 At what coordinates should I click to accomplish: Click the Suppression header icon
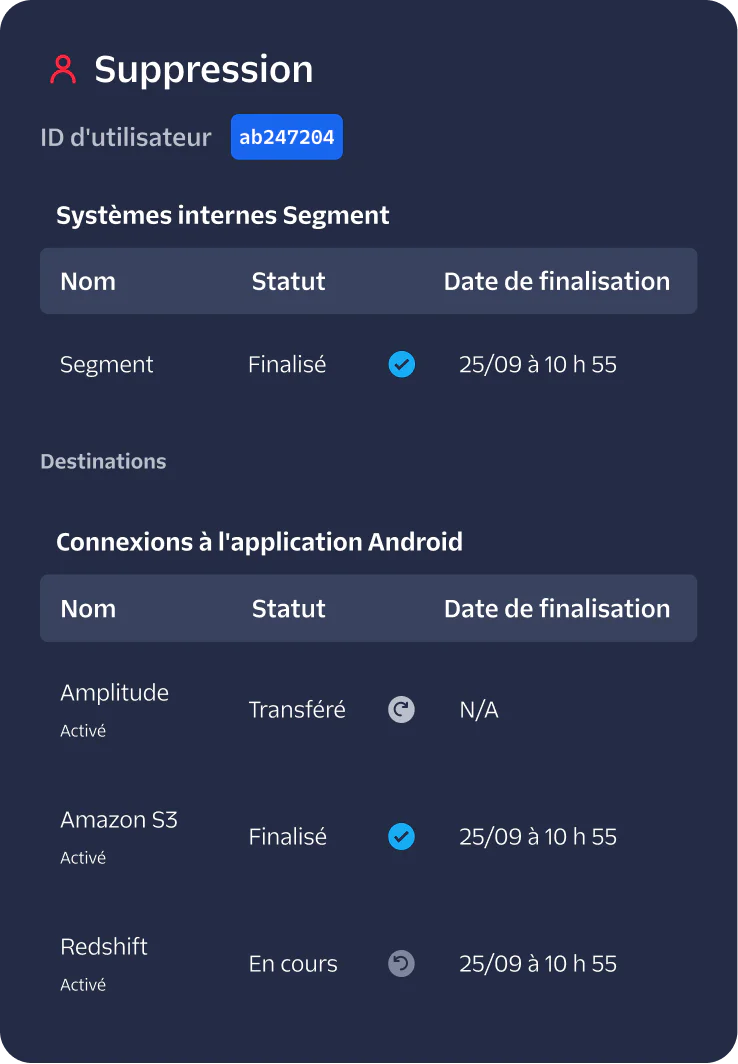[x=63, y=68]
